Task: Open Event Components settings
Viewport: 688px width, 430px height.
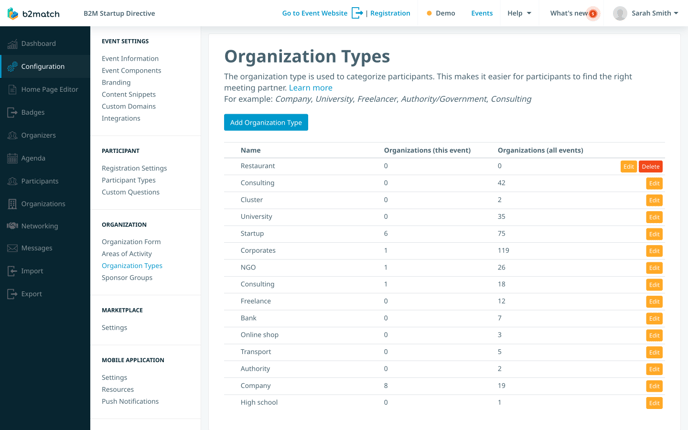Action: (x=131, y=71)
